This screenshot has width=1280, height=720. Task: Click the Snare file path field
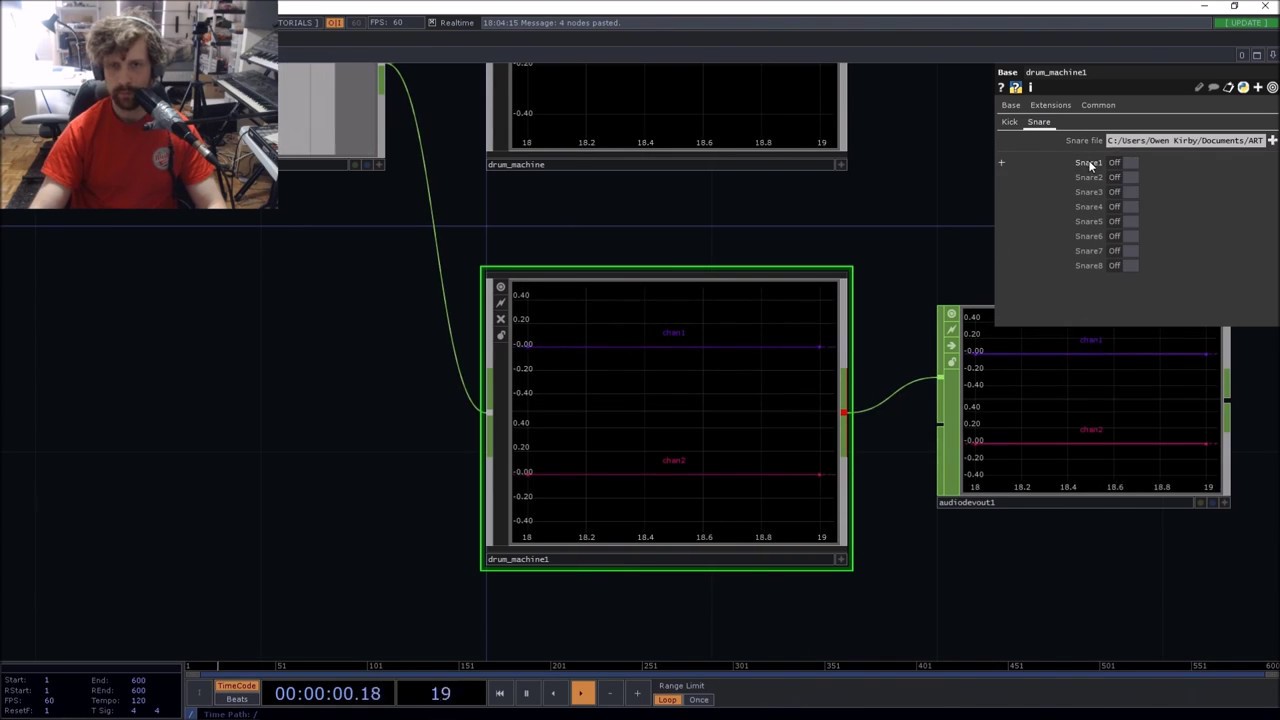[1185, 141]
